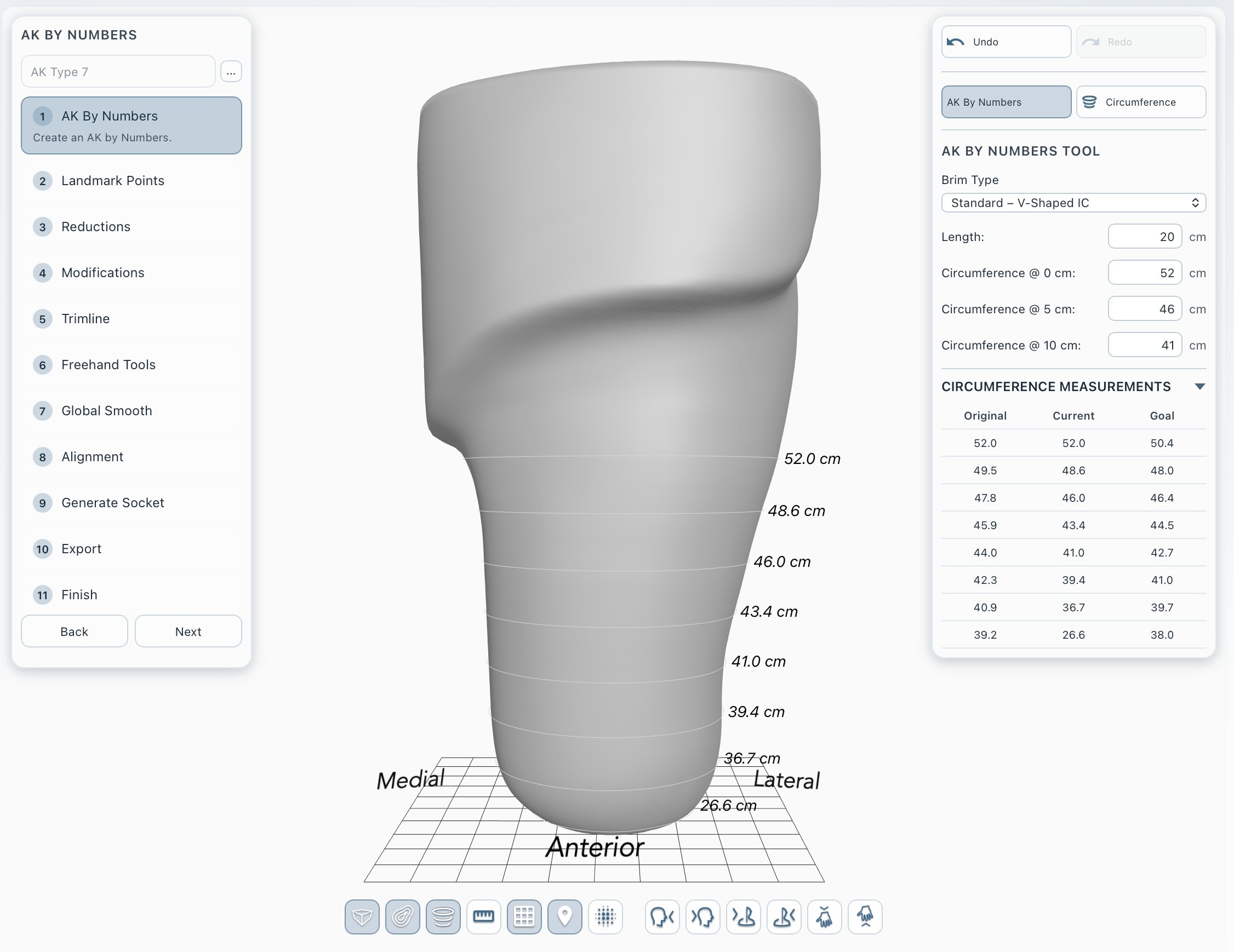Toggle the floor grid display
Viewport: 1234px width, 952px height.
(x=524, y=916)
